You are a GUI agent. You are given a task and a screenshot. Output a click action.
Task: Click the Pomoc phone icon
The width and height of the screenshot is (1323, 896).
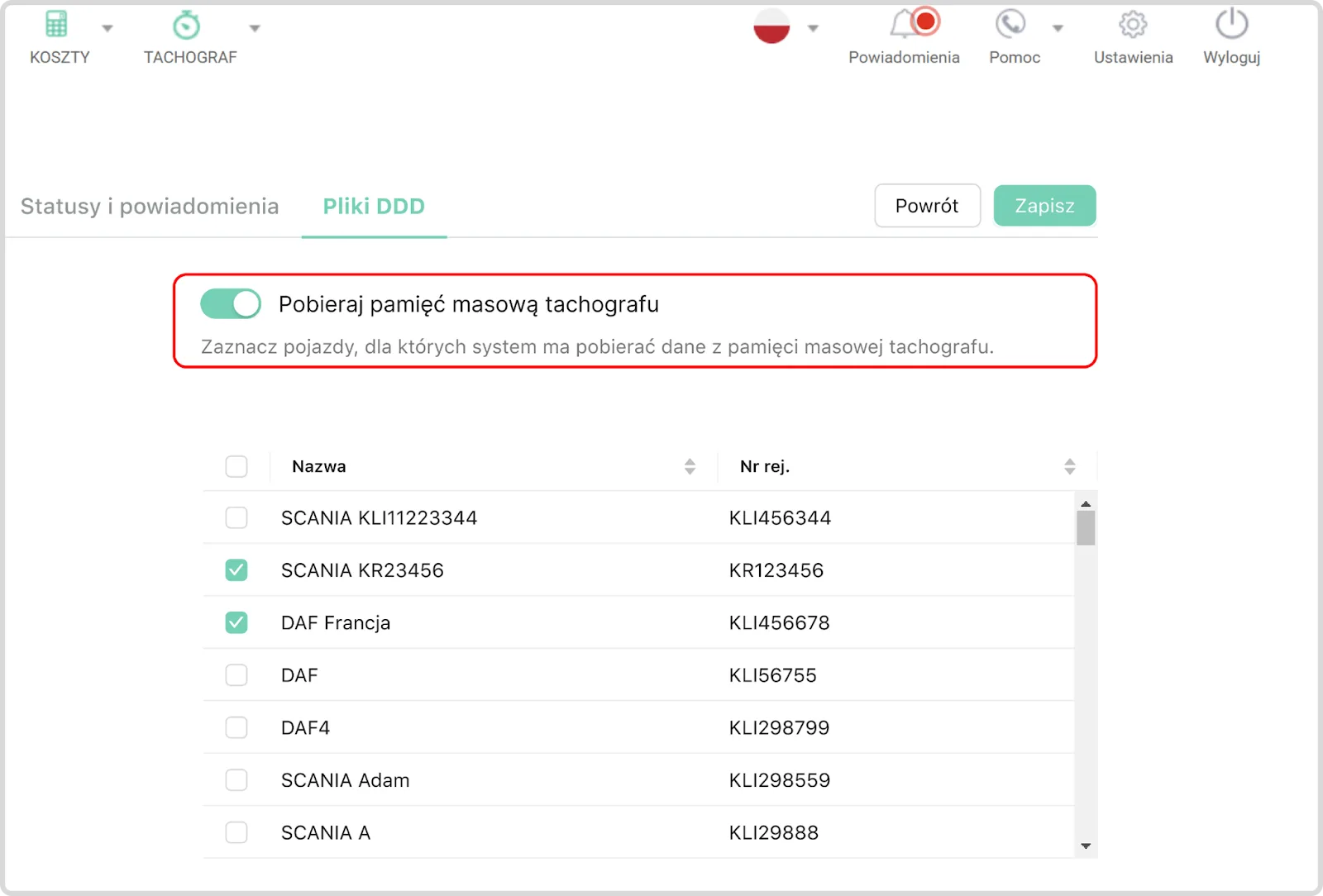click(x=1010, y=24)
